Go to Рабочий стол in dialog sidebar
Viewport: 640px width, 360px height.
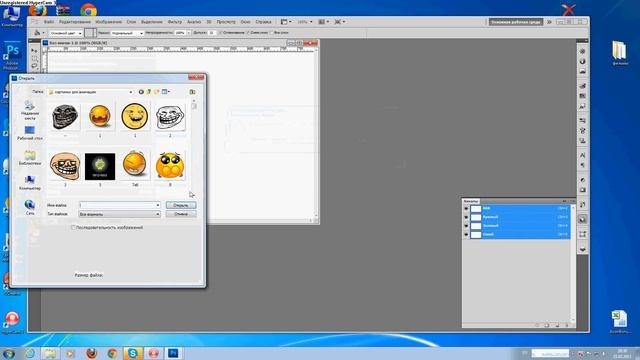[x=30, y=133]
